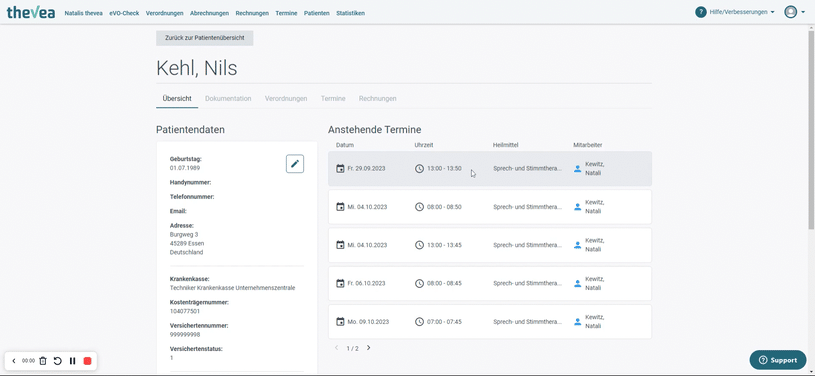
Task: Switch to the Verordnungen patient tab
Action: [286, 98]
